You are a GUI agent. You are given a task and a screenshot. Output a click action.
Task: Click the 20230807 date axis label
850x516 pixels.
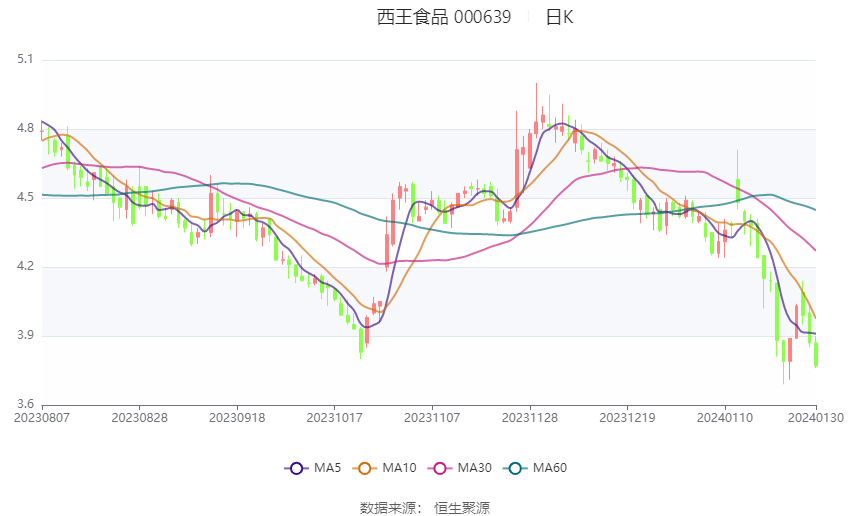(x=42, y=418)
